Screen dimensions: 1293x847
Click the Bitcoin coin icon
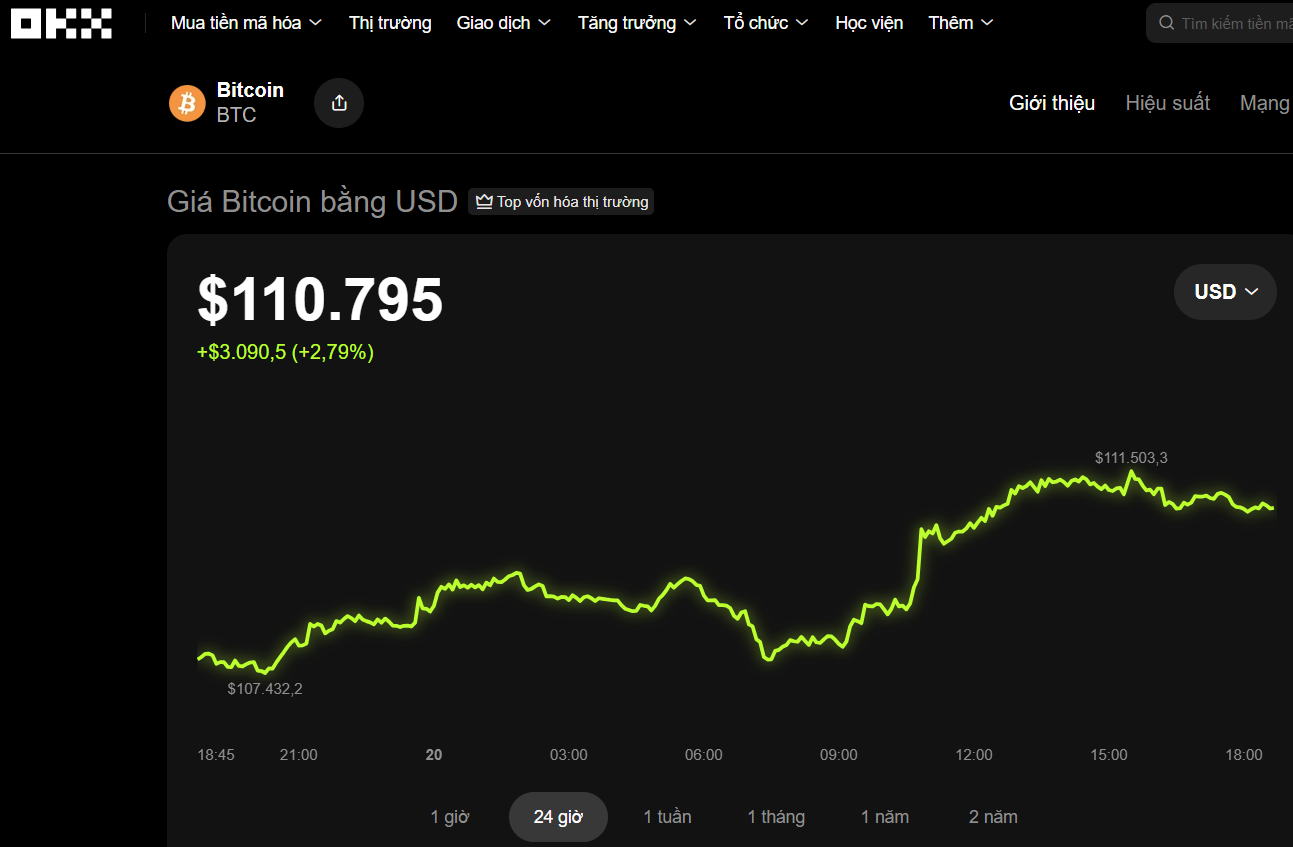pyautogui.click(x=187, y=103)
